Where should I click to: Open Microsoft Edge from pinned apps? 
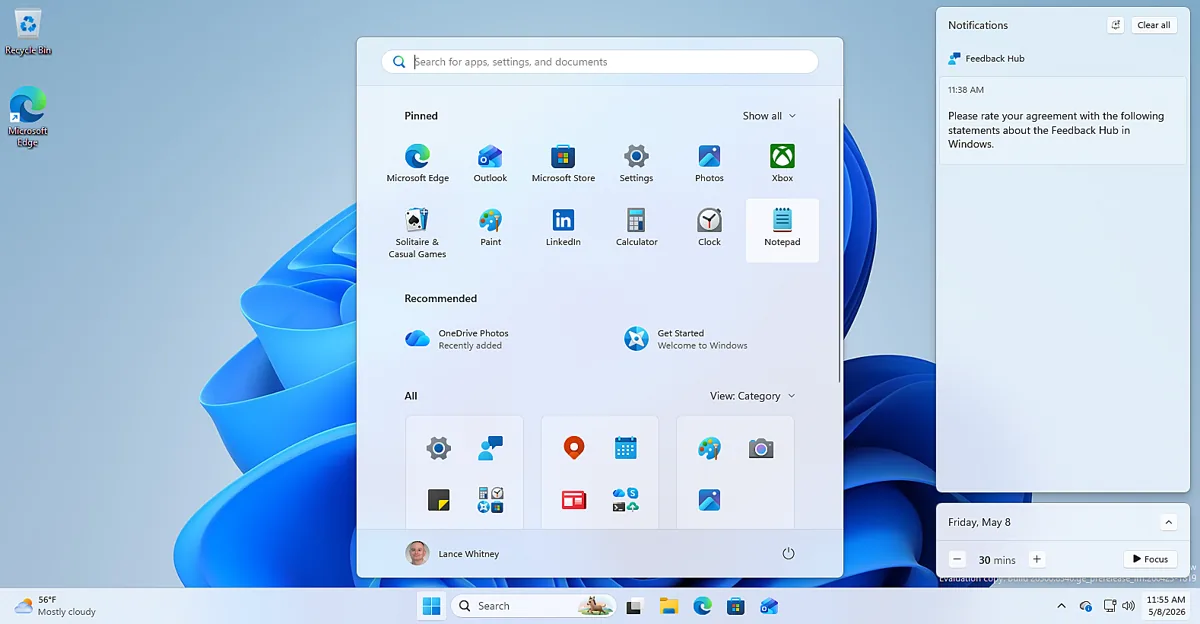(x=418, y=164)
